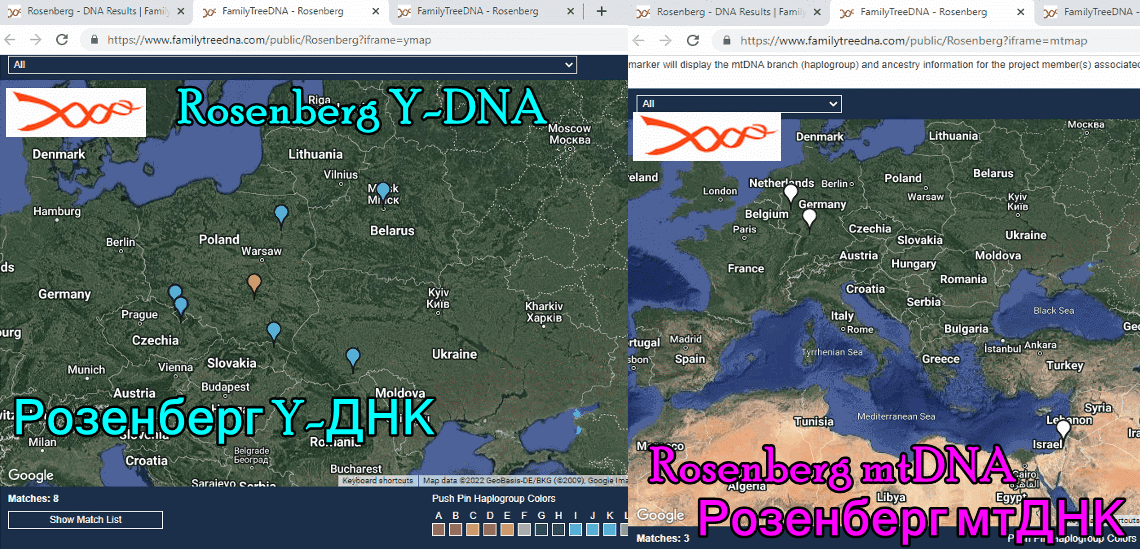Click the Keyboard shortcuts link on Y-DNA map
The width and height of the screenshot is (1140, 549).
coord(377,481)
